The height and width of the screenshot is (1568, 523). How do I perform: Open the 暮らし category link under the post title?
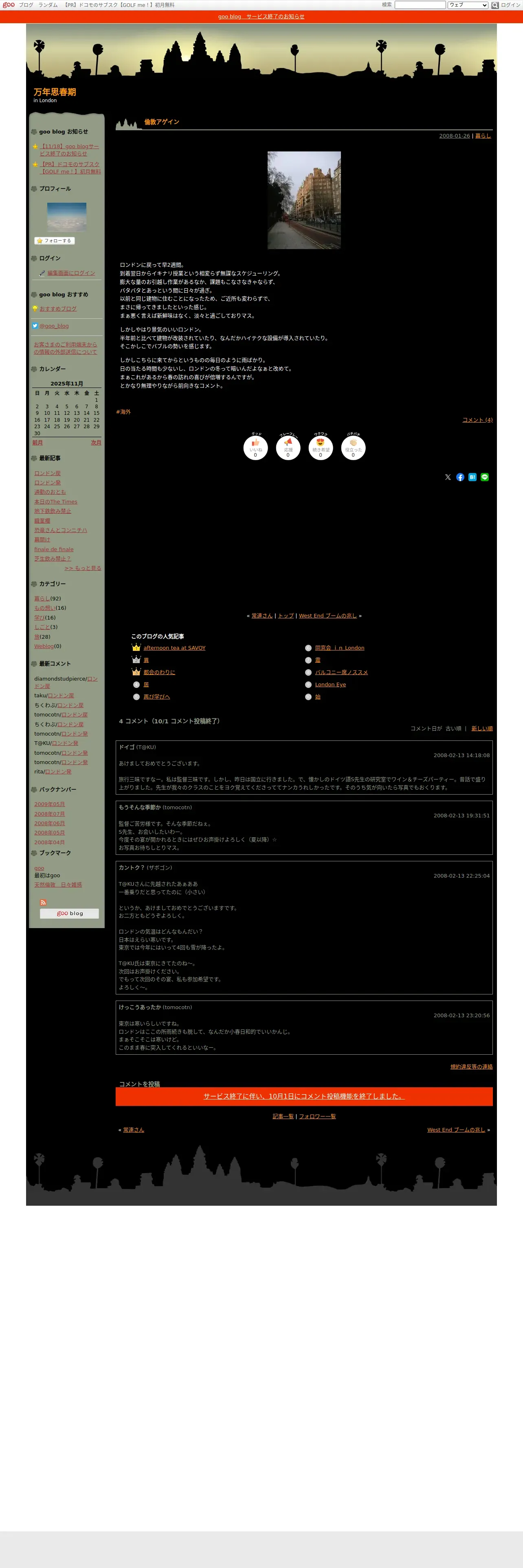[x=483, y=136]
